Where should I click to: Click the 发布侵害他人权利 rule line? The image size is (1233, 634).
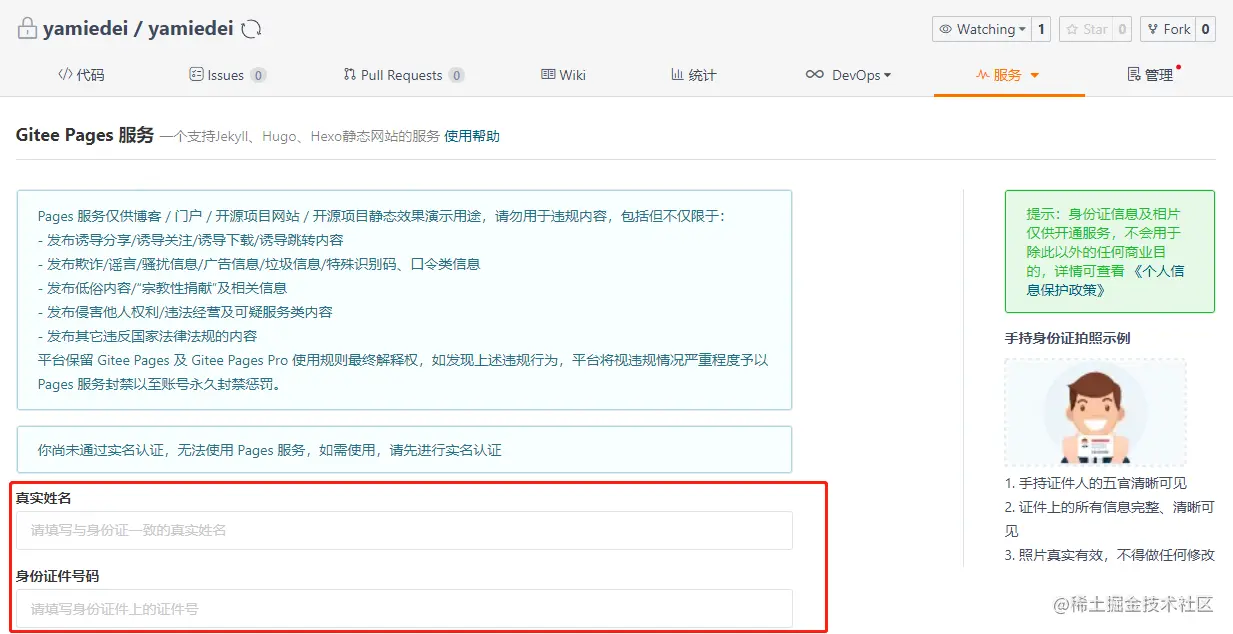[185, 312]
